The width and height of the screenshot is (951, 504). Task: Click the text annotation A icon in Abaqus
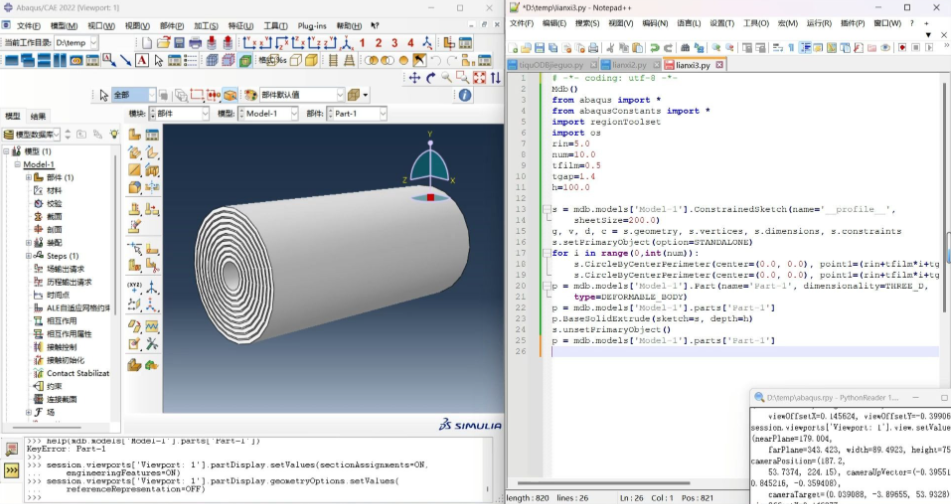(x=142, y=60)
